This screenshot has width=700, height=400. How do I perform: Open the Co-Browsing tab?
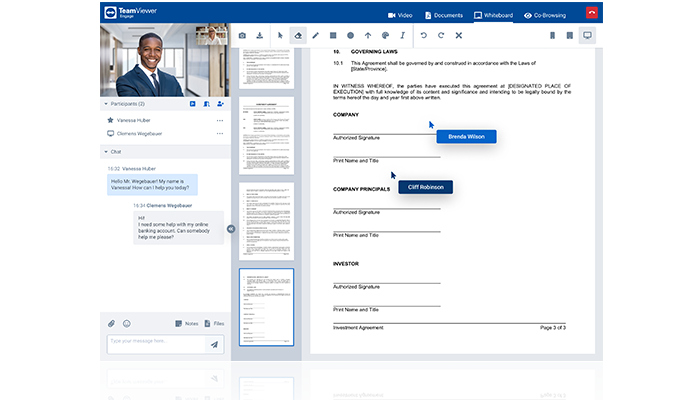[545, 15]
